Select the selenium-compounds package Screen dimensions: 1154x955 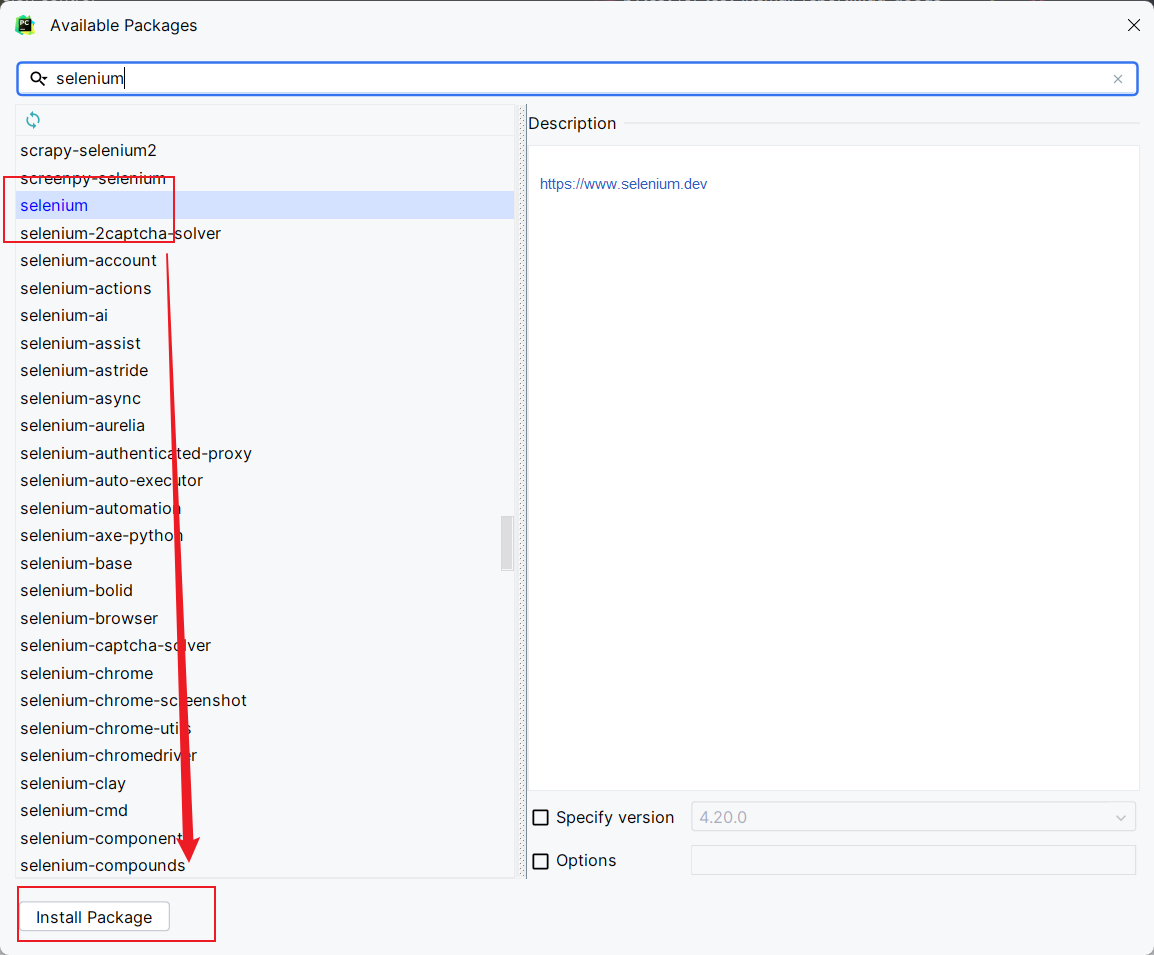(265, 865)
